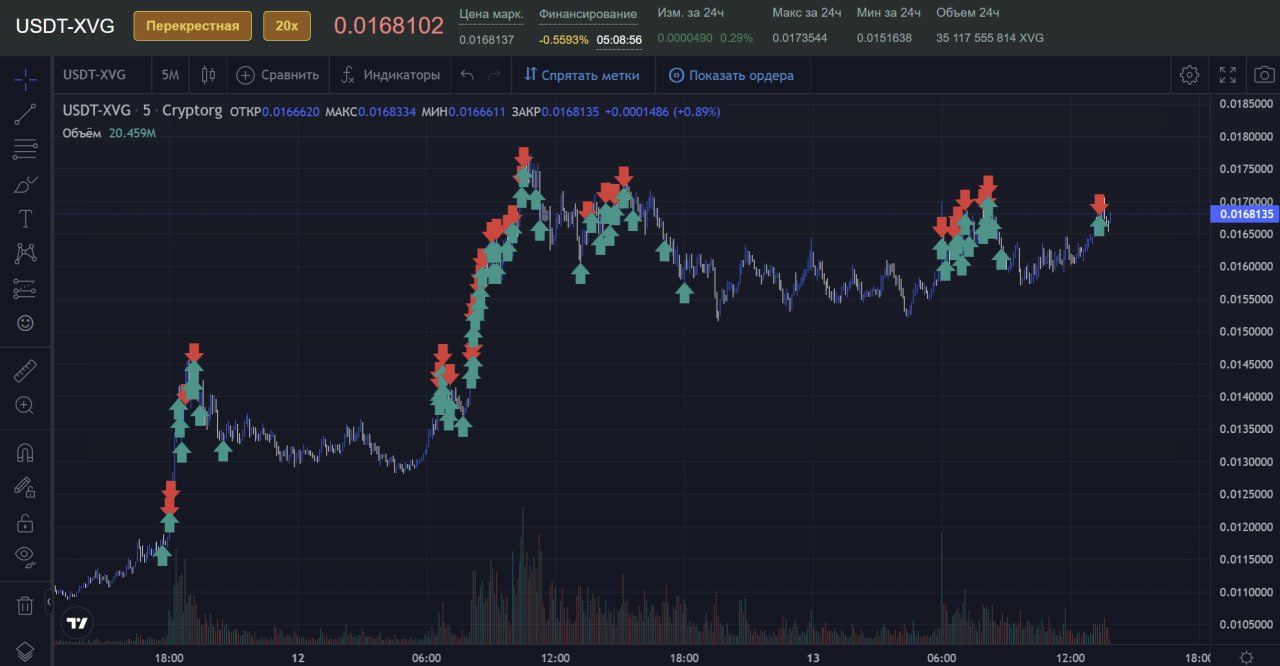Select the forecast position tool

[26, 289]
